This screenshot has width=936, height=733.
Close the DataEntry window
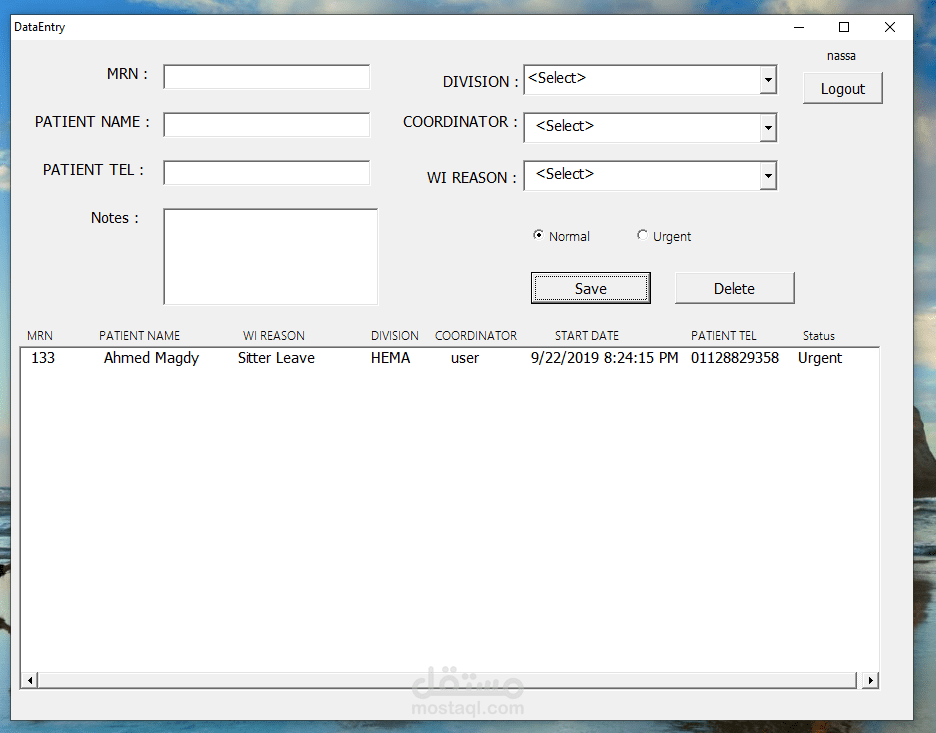click(x=889, y=27)
